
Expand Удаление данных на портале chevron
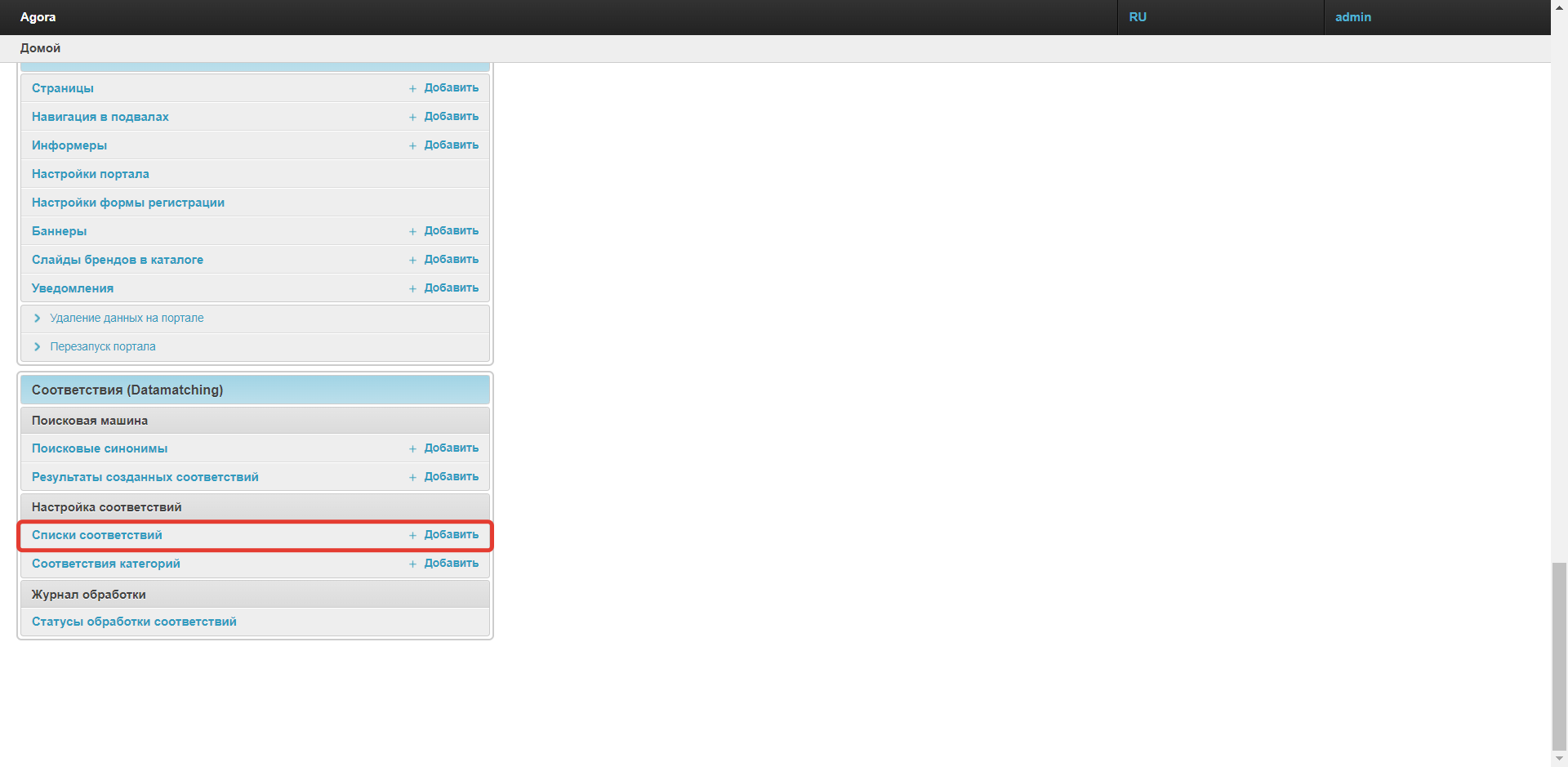pyautogui.click(x=38, y=319)
